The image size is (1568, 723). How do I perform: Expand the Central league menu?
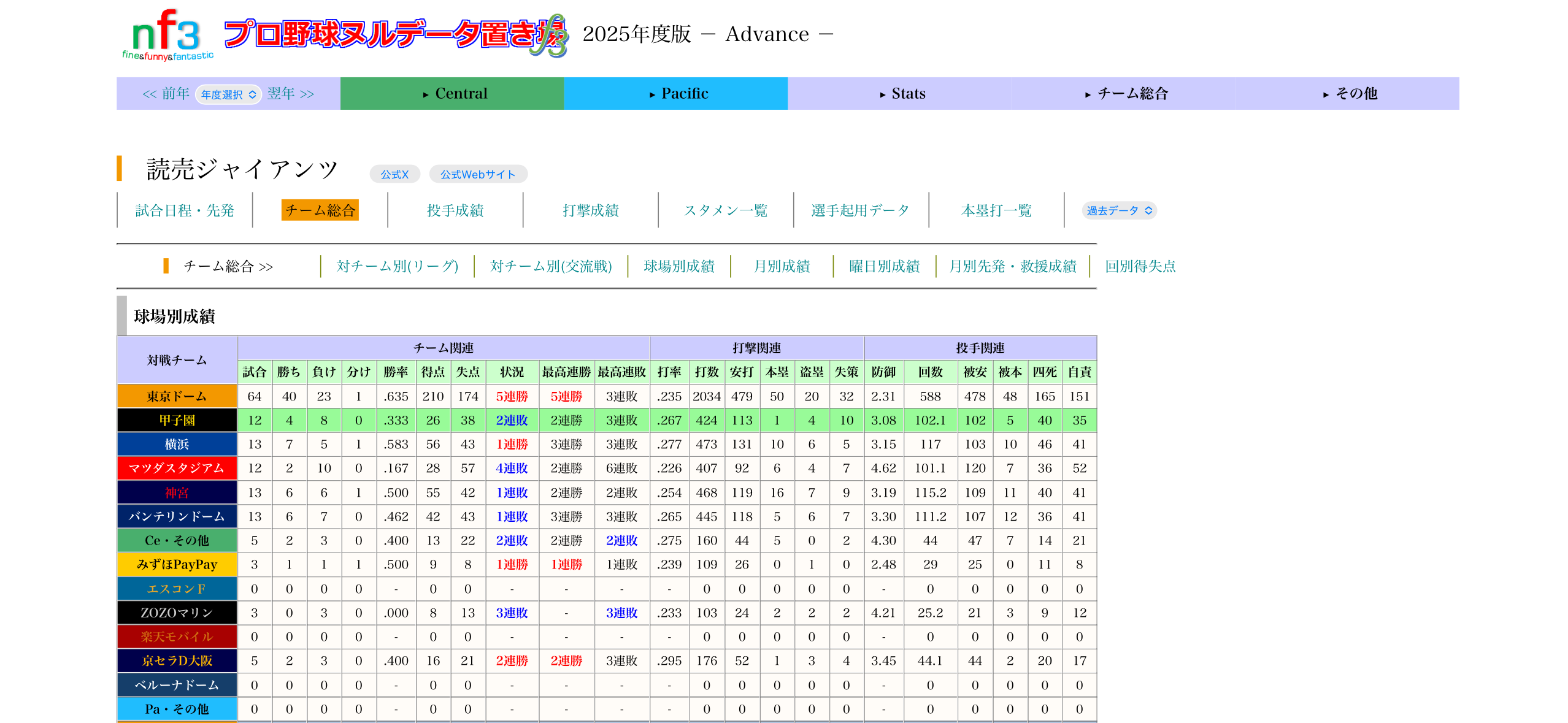click(x=452, y=94)
